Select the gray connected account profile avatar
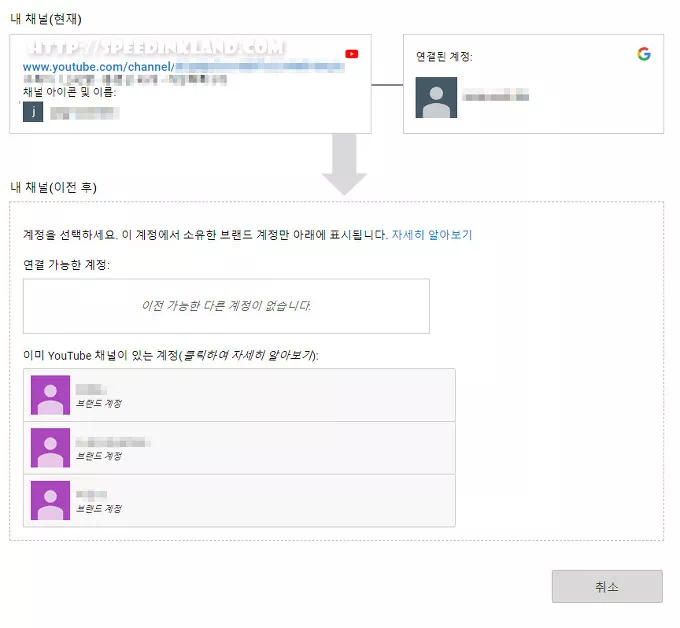 (436, 97)
